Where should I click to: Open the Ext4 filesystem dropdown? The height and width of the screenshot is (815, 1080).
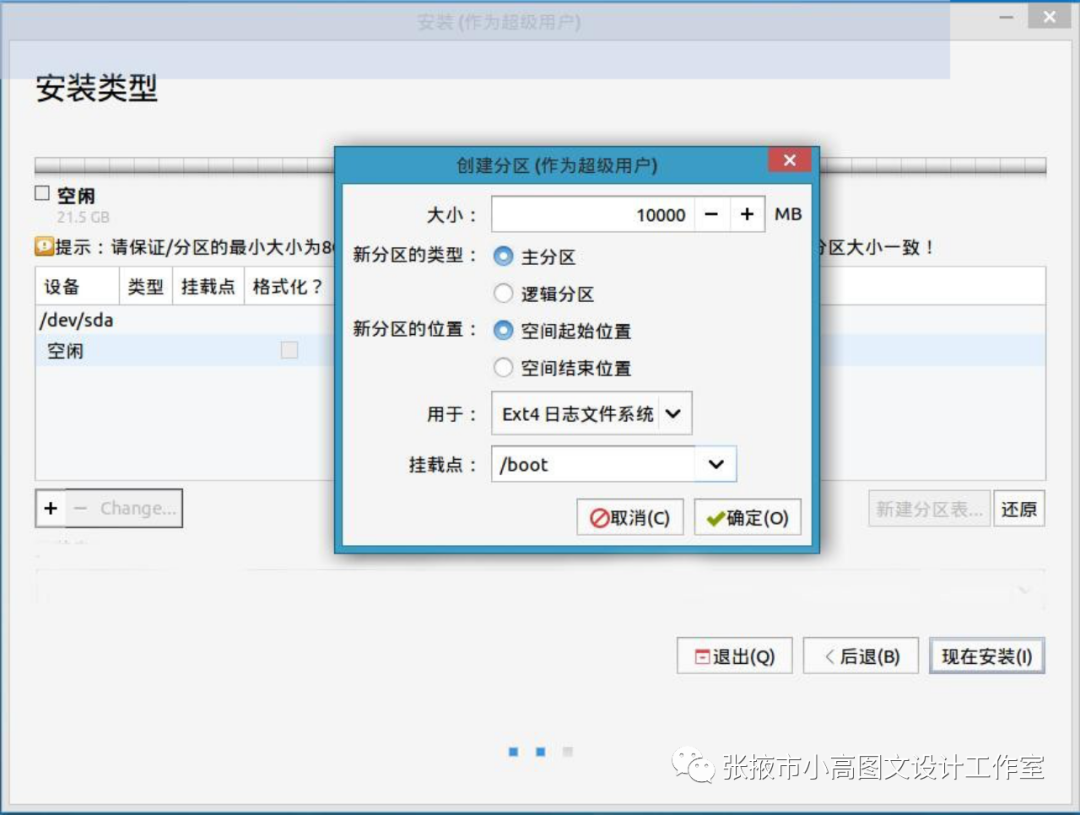(x=592, y=413)
